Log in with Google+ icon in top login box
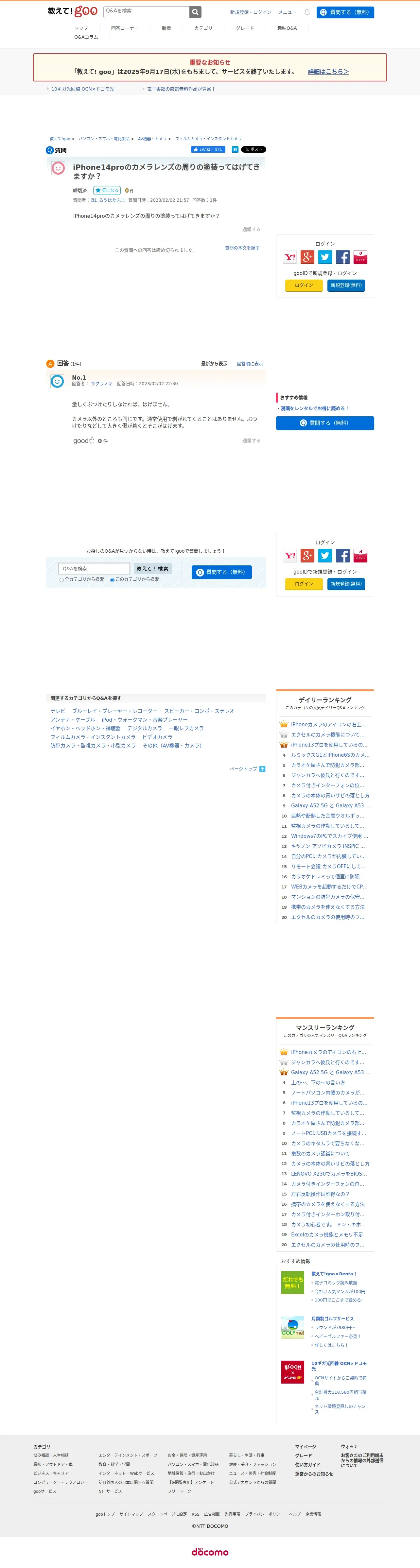 click(x=307, y=257)
